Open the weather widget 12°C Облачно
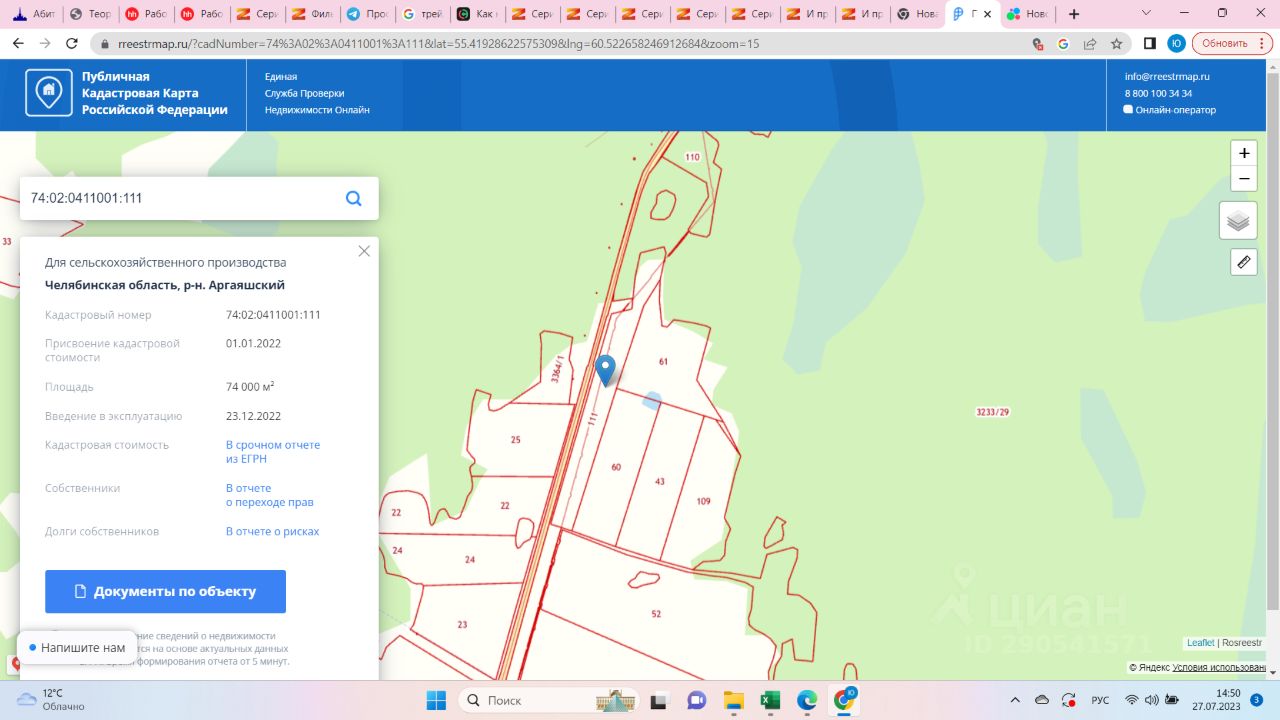1280x720 pixels. point(52,700)
